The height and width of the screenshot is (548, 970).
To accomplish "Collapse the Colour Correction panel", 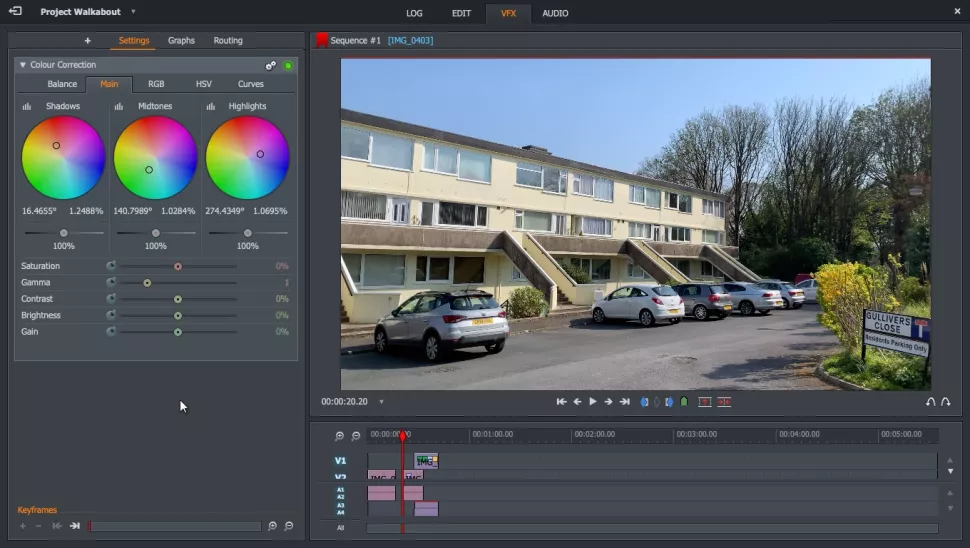I will (23, 65).
